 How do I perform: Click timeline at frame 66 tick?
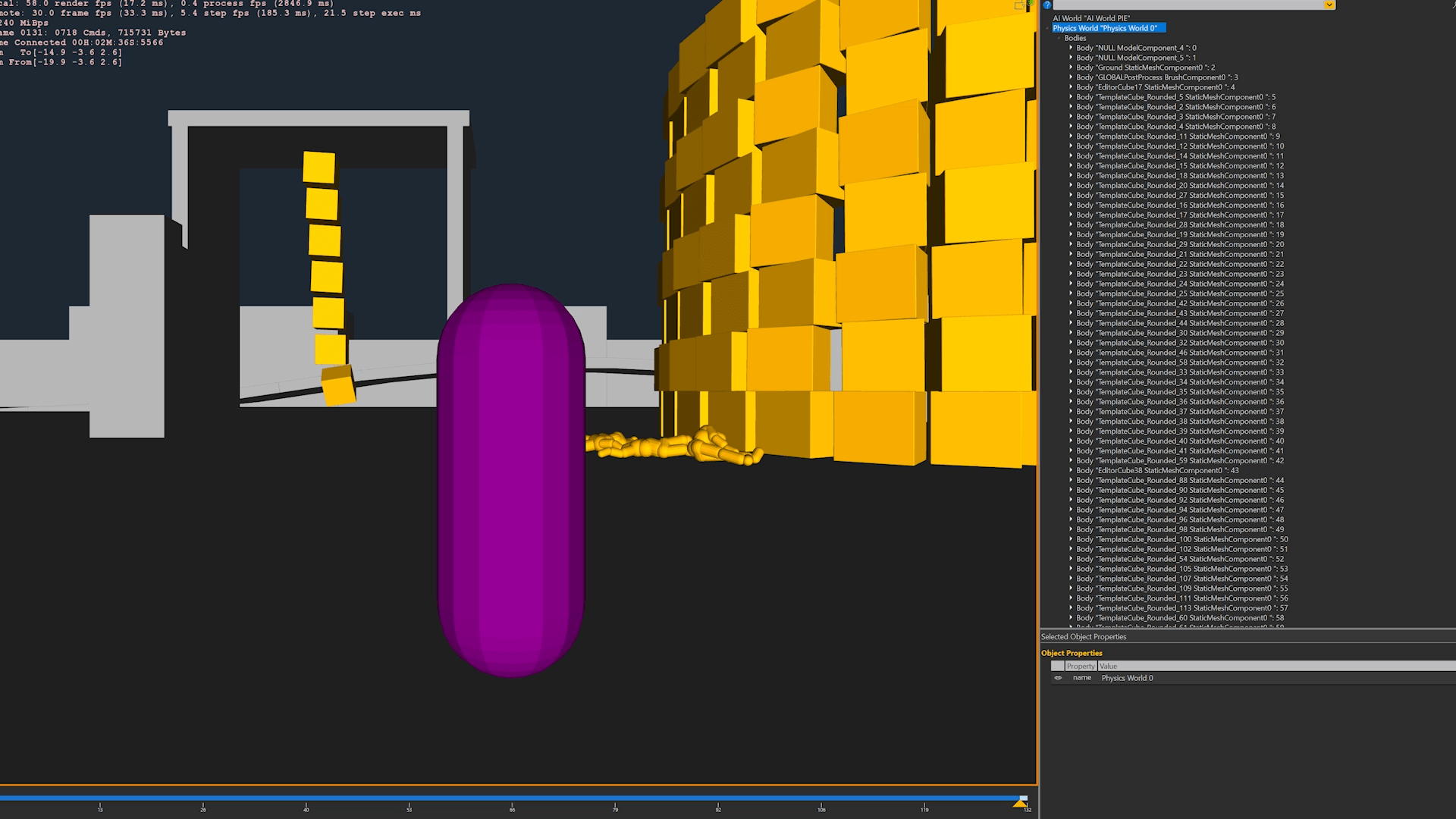point(512,805)
